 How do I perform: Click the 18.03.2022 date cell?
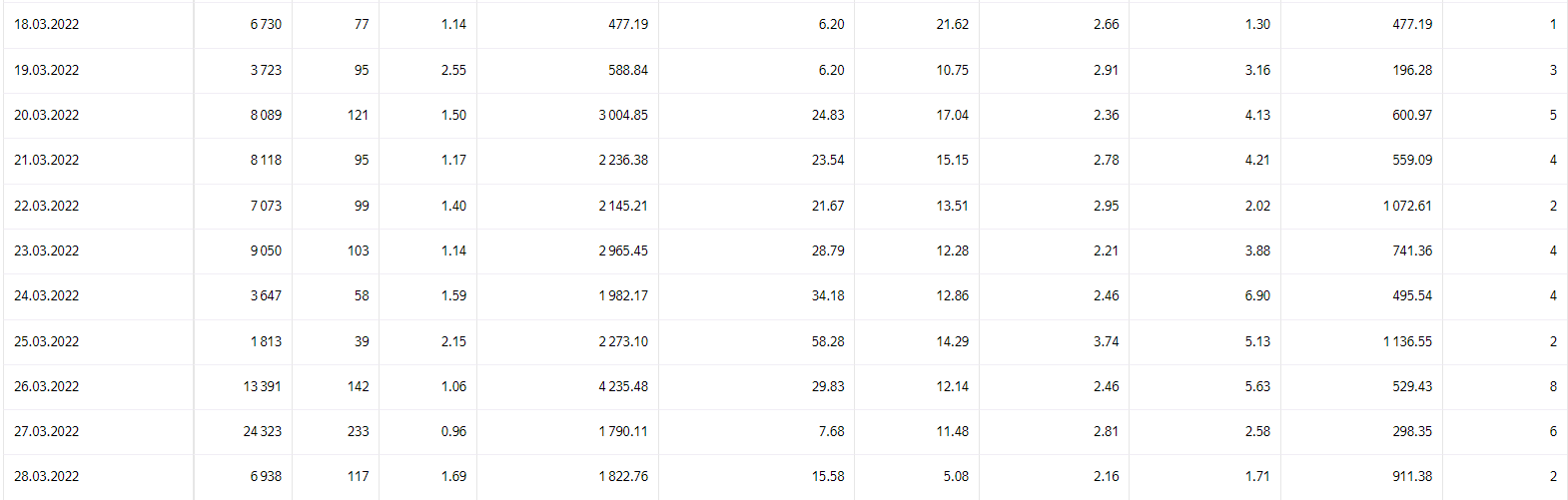47,24
